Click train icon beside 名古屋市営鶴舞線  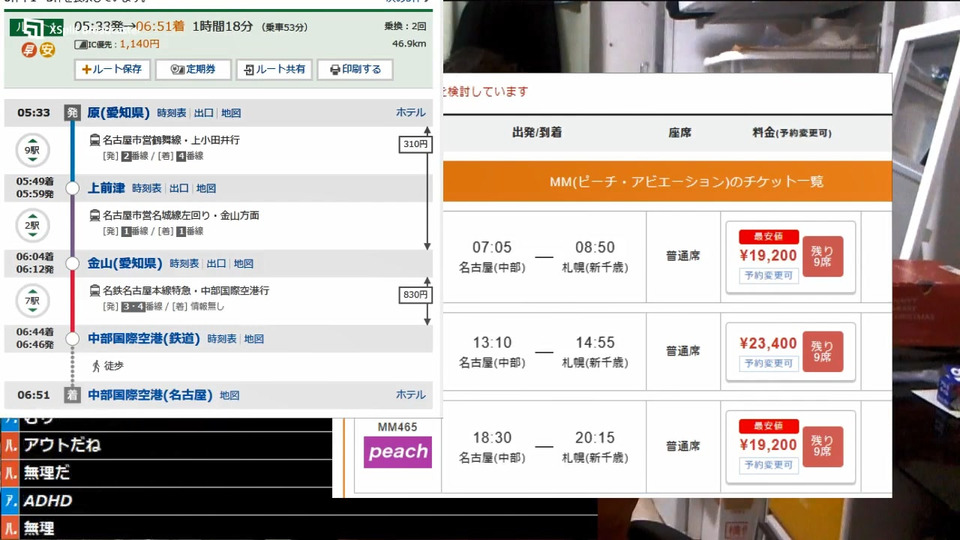coord(95,140)
